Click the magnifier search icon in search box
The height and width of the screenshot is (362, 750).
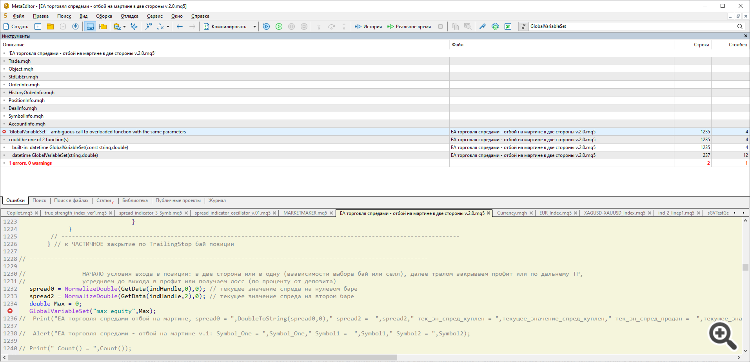(x=740, y=27)
